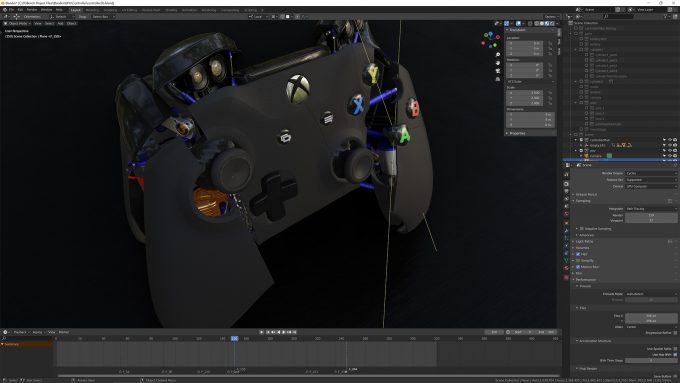680x383 pixels.
Task: Open the Particles properties tab icon
Action: click(566, 238)
